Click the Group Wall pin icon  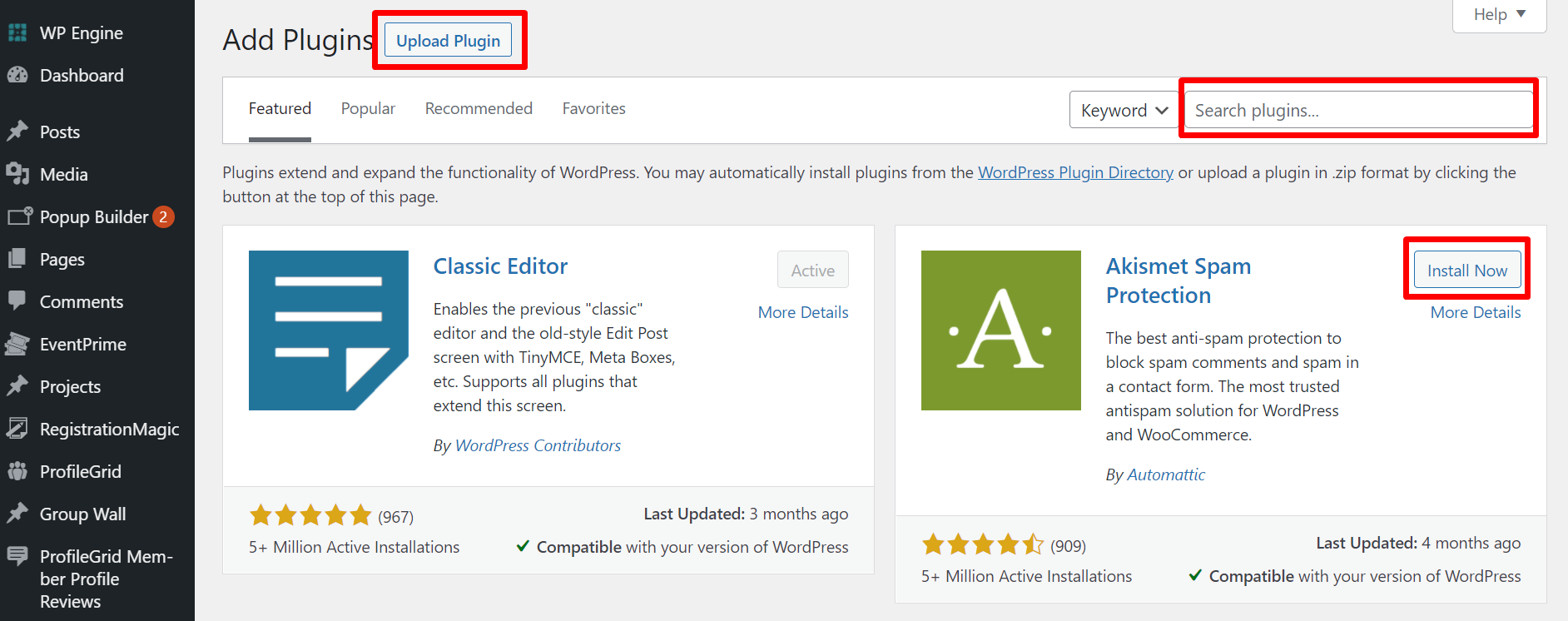(x=17, y=514)
